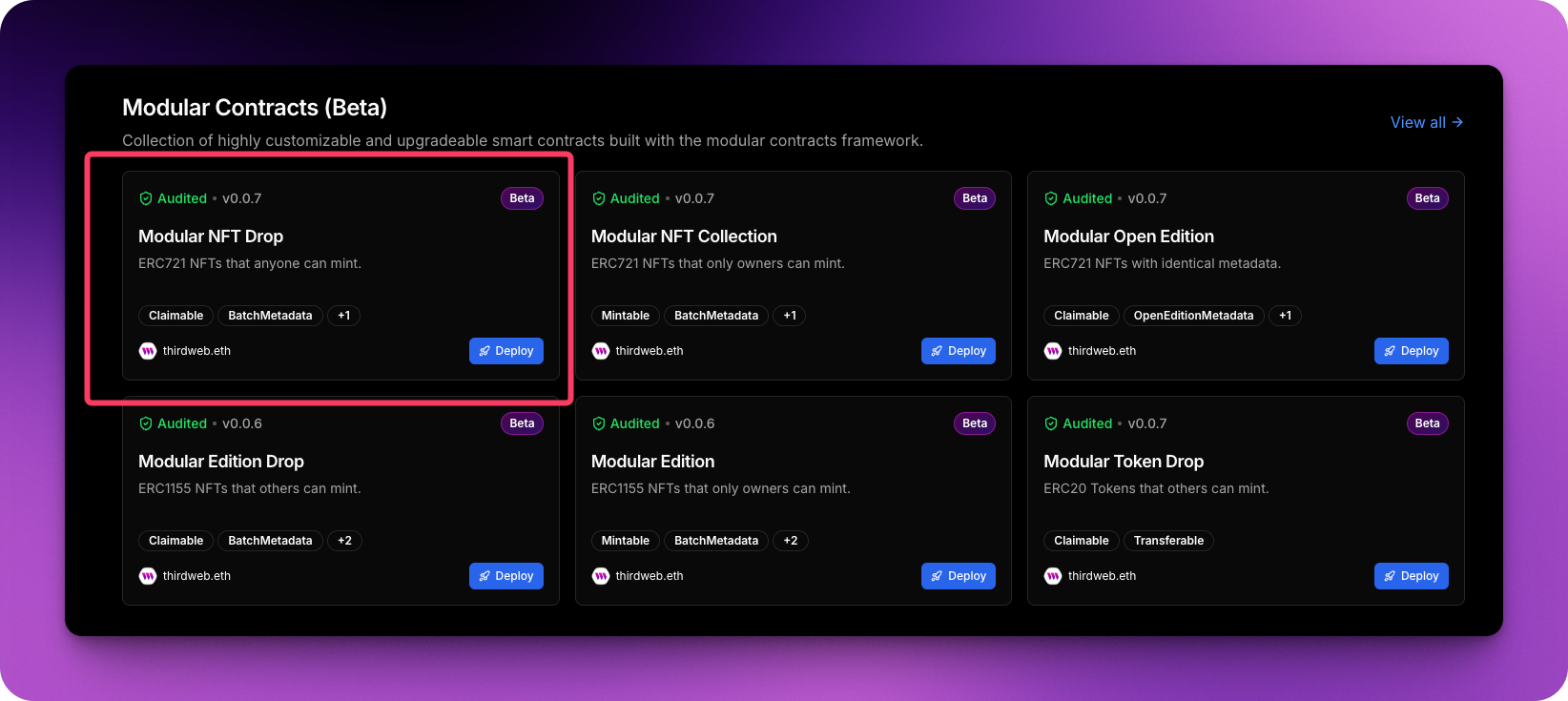The width and height of the screenshot is (1568, 701).
Task: Deploy the Modular Edition Drop contract
Action: coord(506,576)
